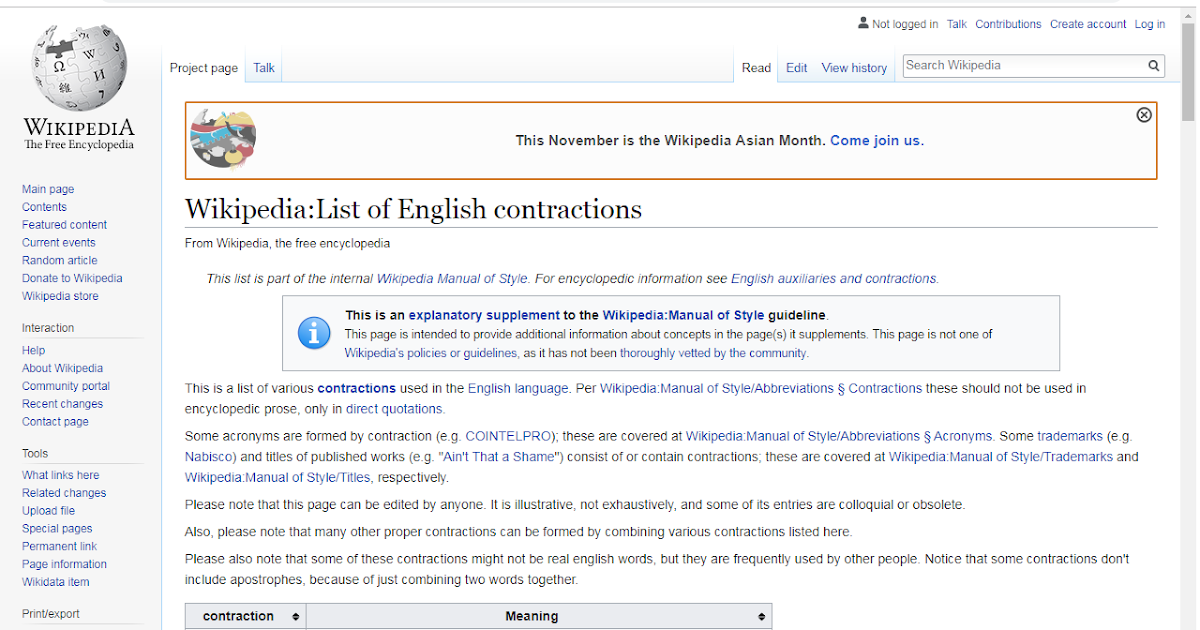Open the bold contractions link
Image resolution: width=1200 pixels, height=630 pixels.
[356, 388]
